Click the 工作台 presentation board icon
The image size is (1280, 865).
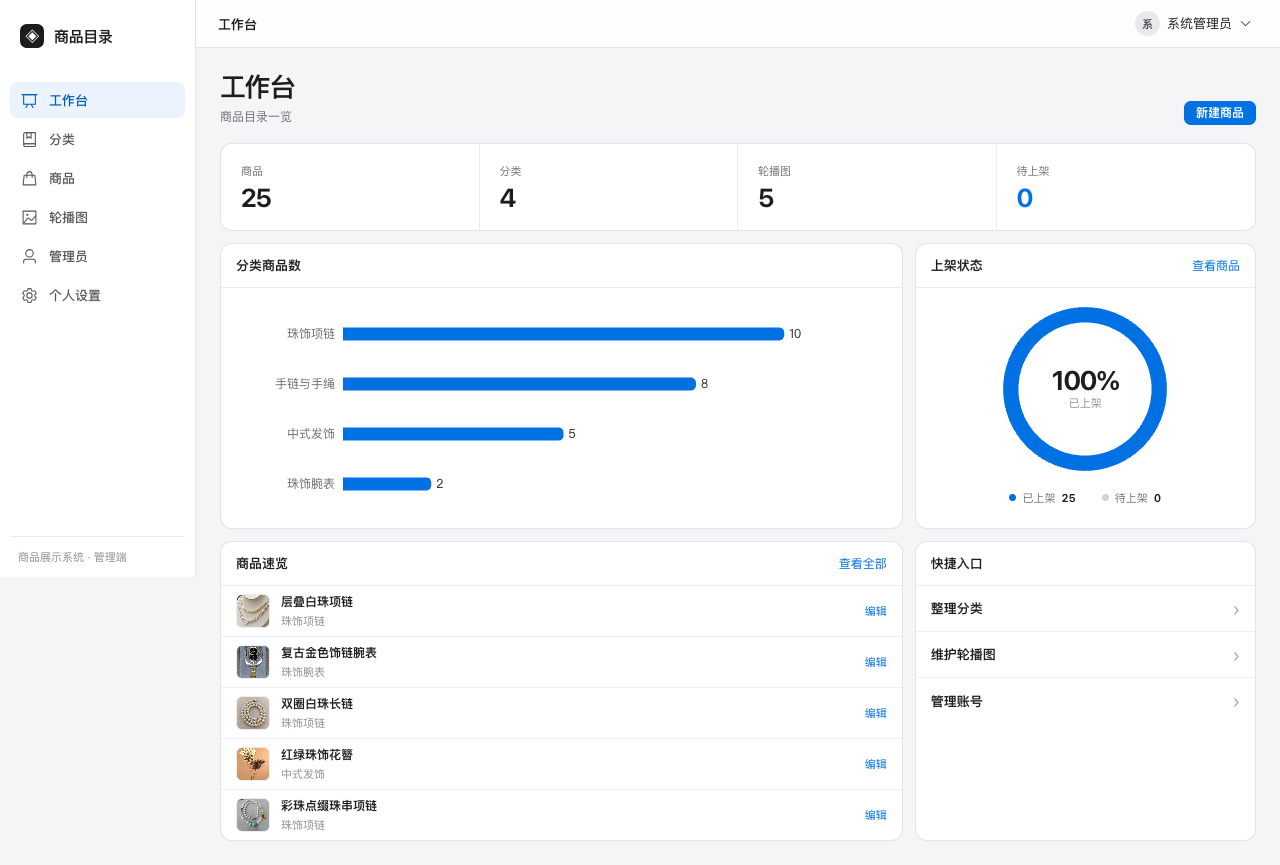coord(30,100)
